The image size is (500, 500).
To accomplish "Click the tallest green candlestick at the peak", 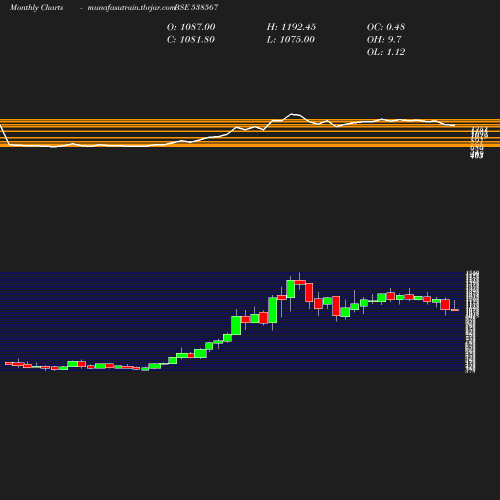I will 291,289.
